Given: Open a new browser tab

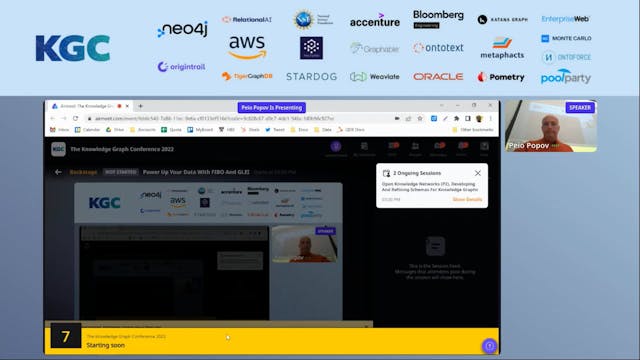Looking at the screenshot, I should pos(140,106).
